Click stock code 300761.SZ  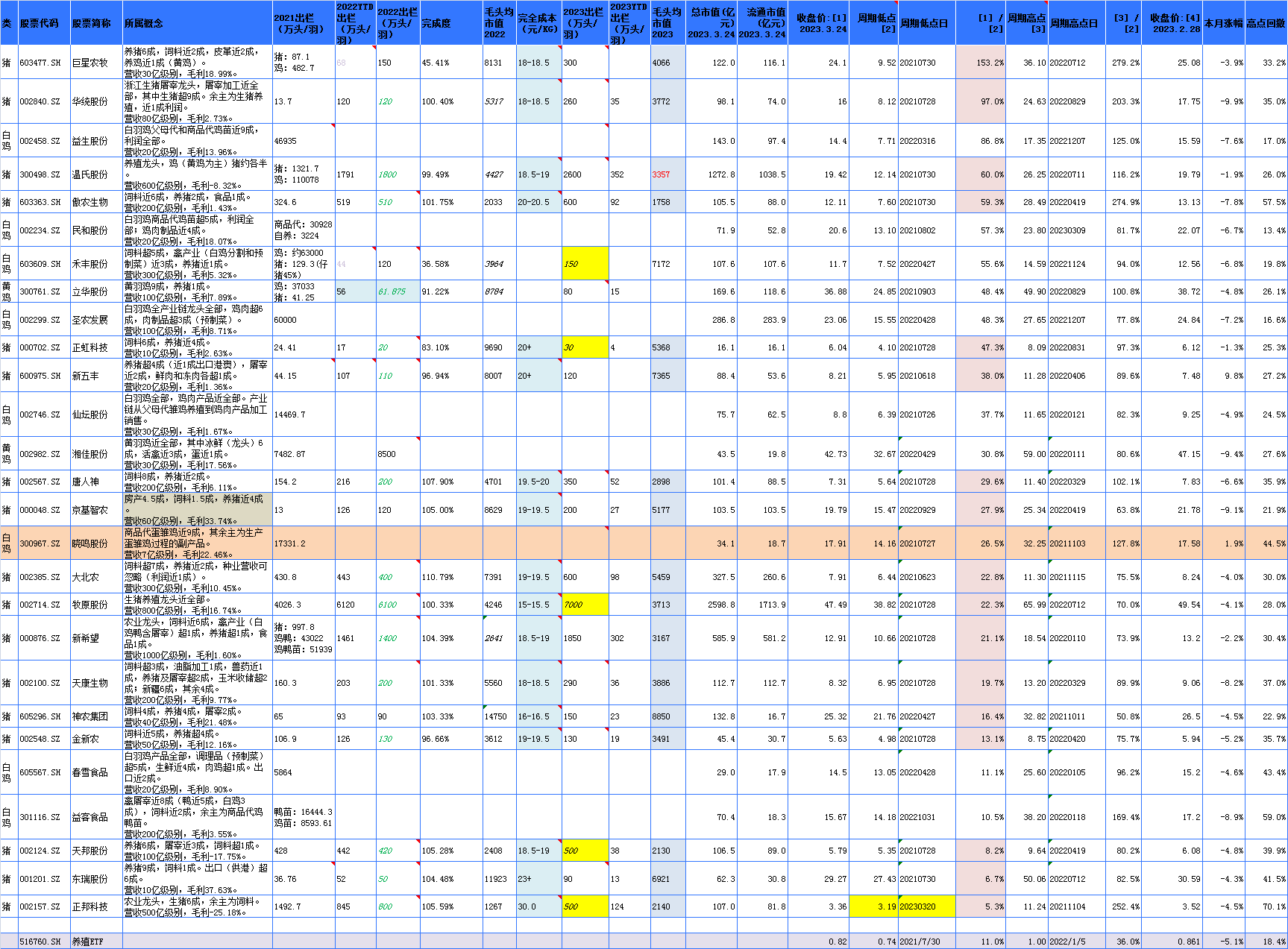[44, 291]
